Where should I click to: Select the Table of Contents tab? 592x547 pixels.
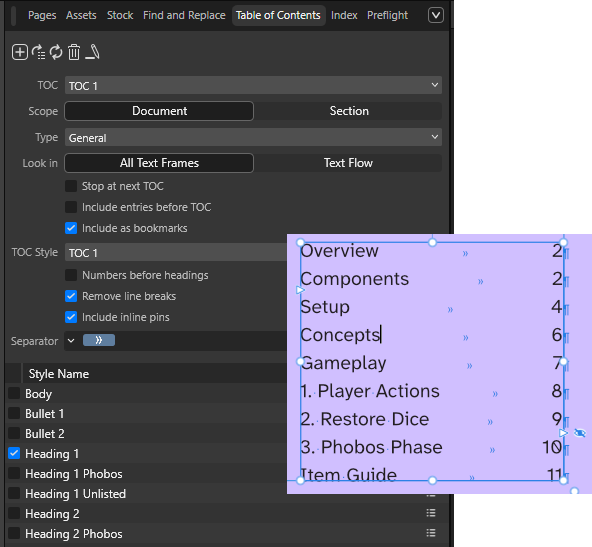coord(278,15)
